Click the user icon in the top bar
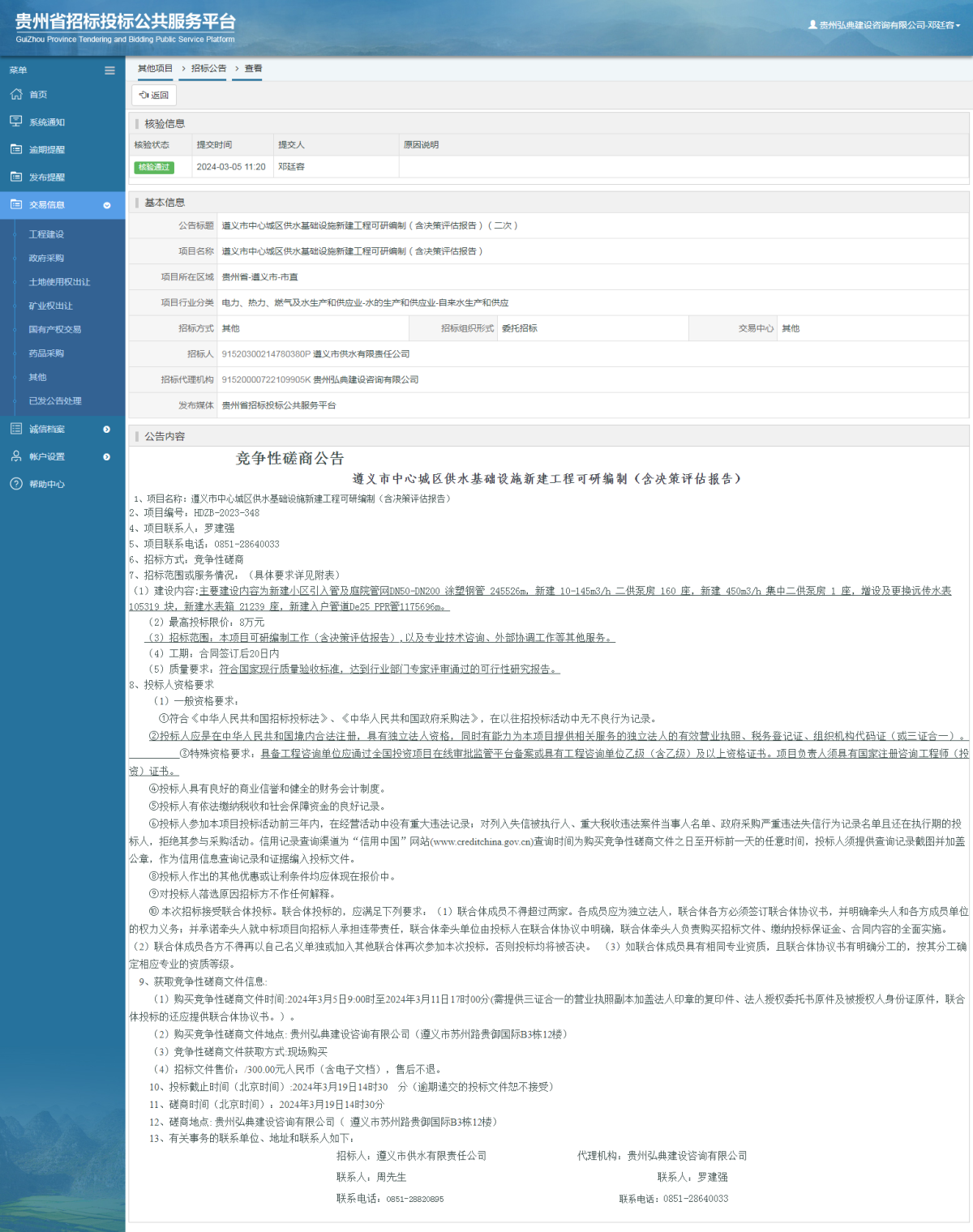This screenshot has width=973, height=1232. (812, 24)
